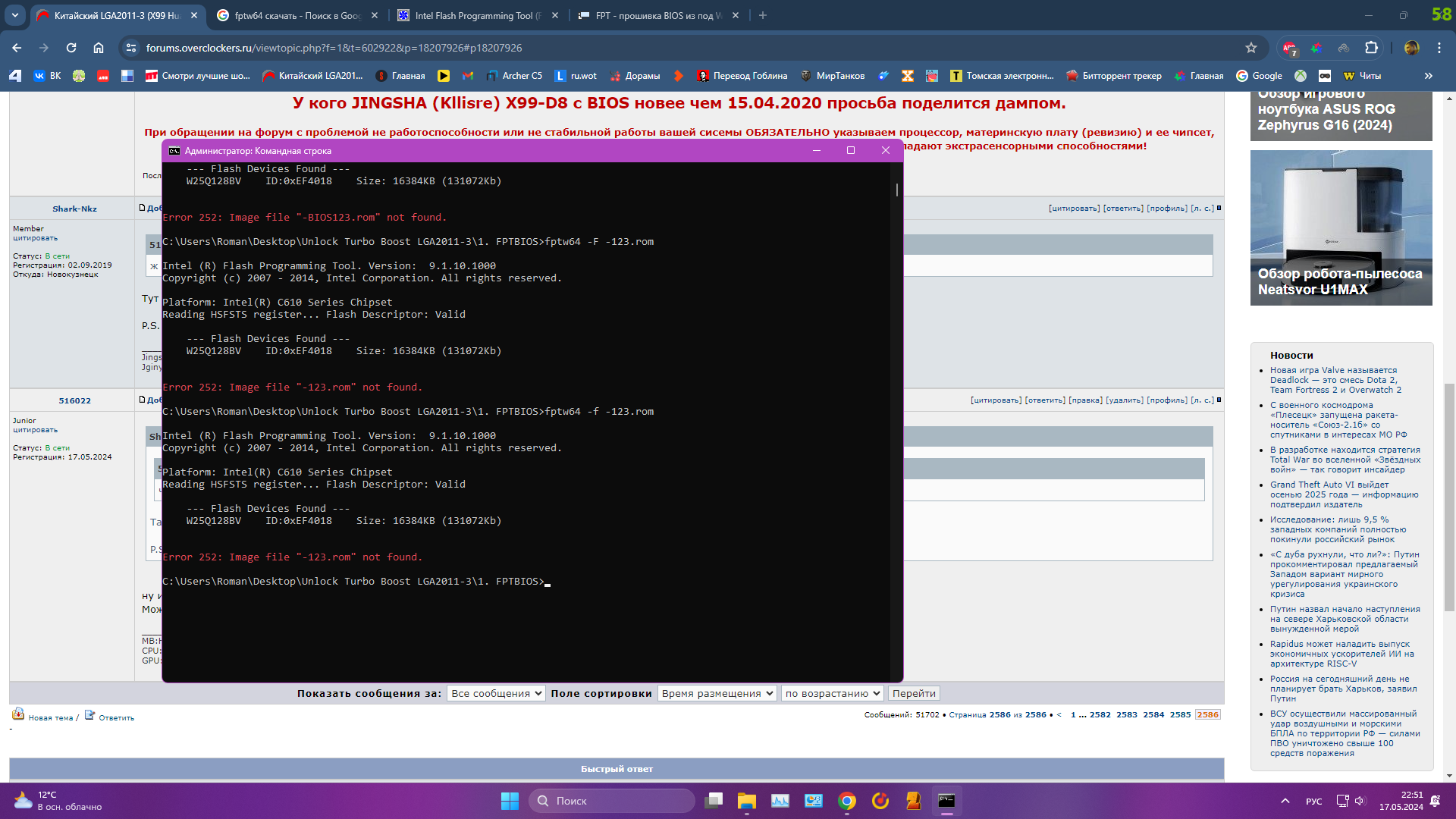The height and width of the screenshot is (819, 1456).
Task: Go to forum page 2585 link
Action: pyautogui.click(x=1180, y=714)
